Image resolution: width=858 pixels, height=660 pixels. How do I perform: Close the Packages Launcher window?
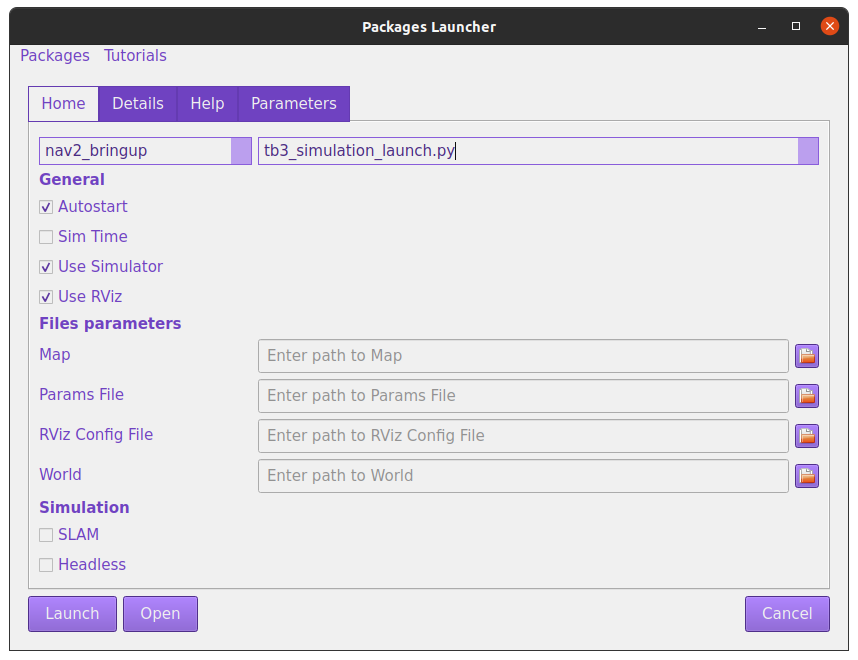[830, 26]
